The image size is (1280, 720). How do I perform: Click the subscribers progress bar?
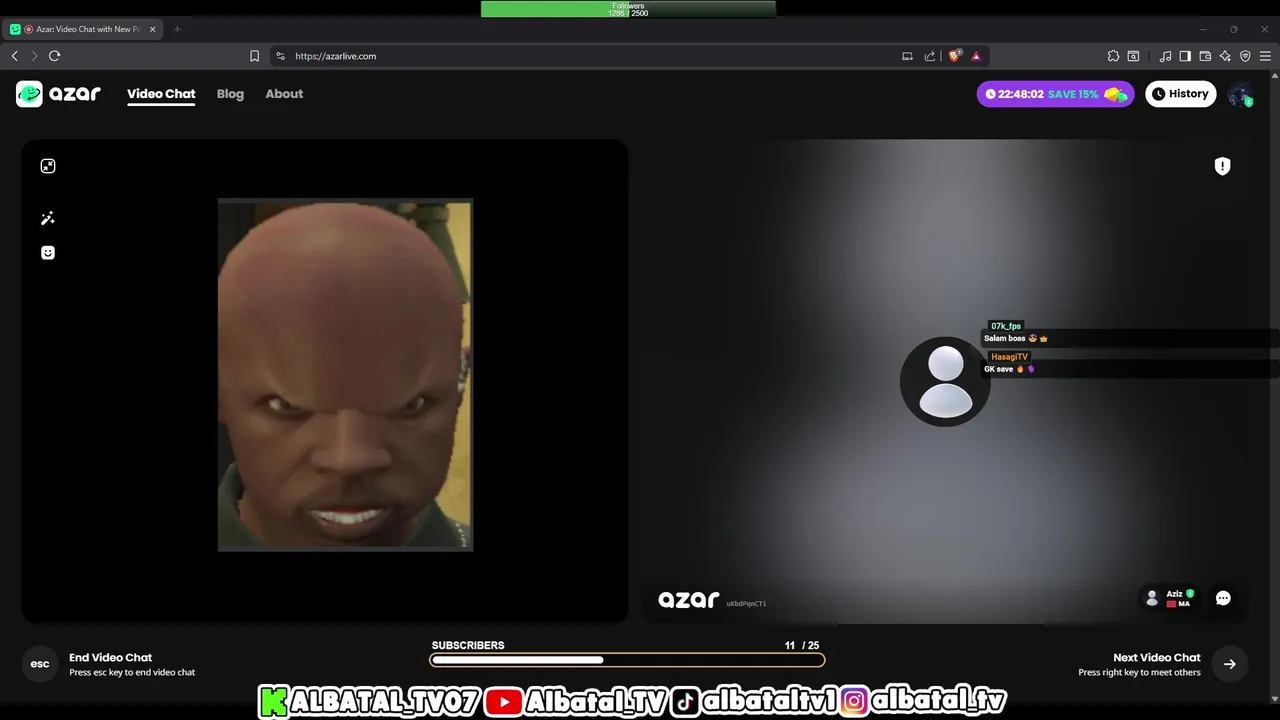point(627,660)
